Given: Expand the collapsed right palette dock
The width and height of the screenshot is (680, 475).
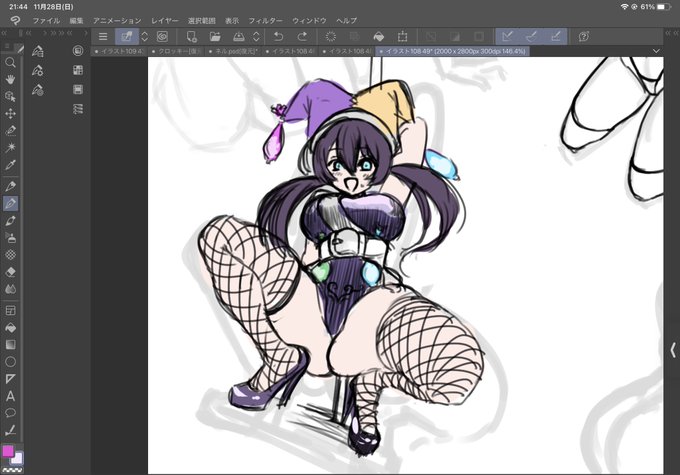Looking at the screenshot, I should click(x=673, y=350).
